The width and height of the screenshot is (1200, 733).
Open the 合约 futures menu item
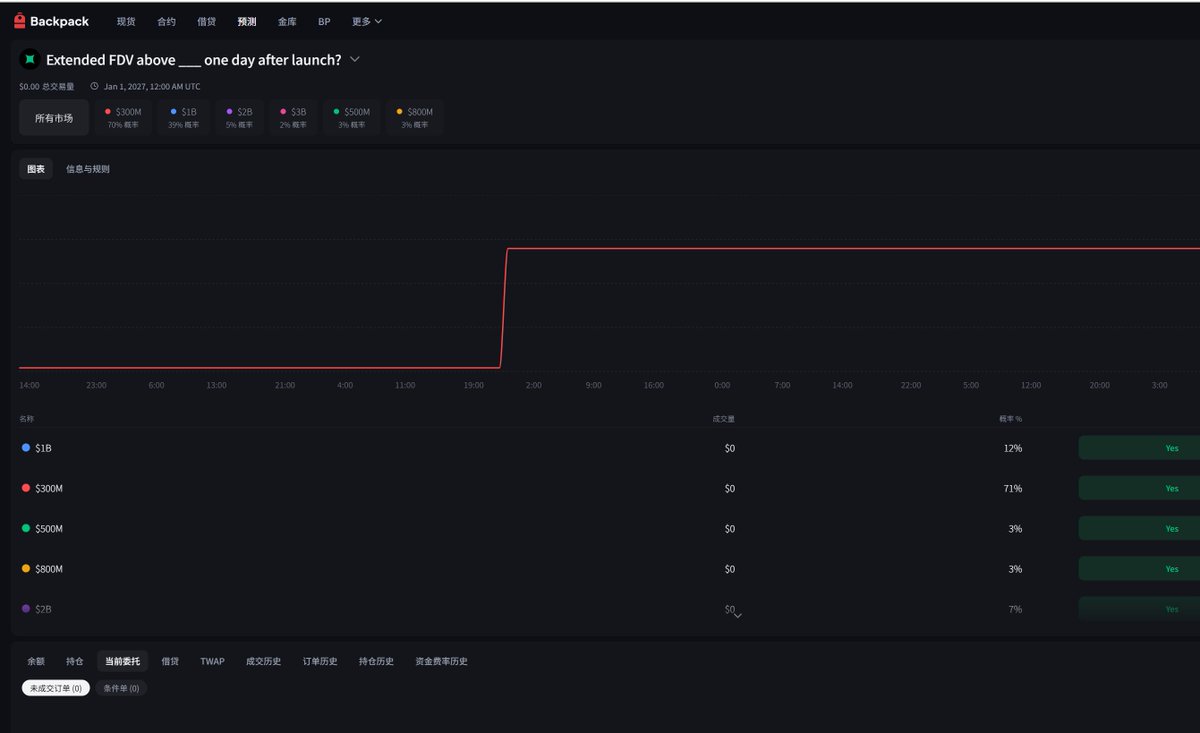[x=166, y=21]
